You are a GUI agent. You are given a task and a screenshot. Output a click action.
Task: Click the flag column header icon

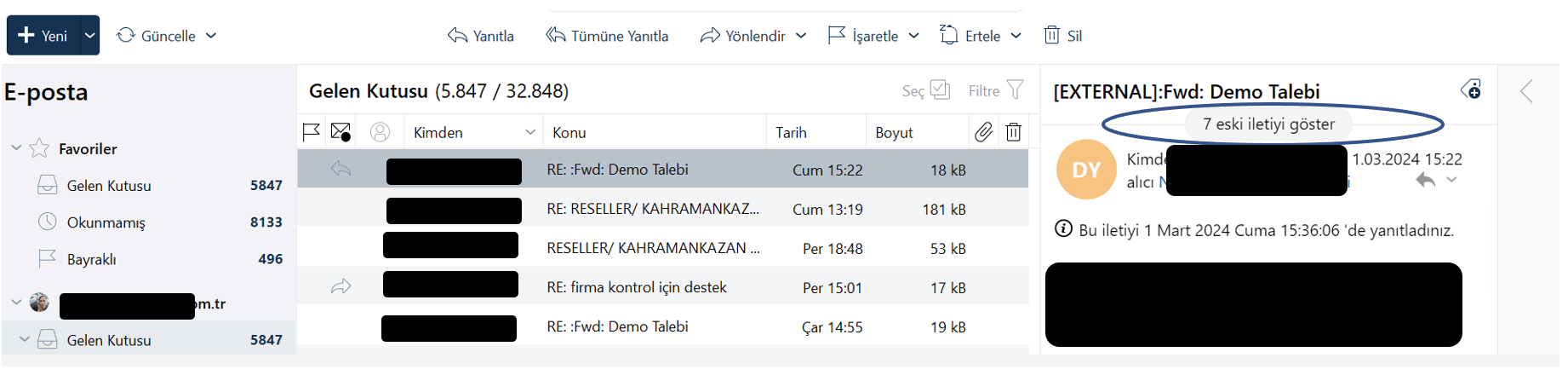[x=311, y=132]
